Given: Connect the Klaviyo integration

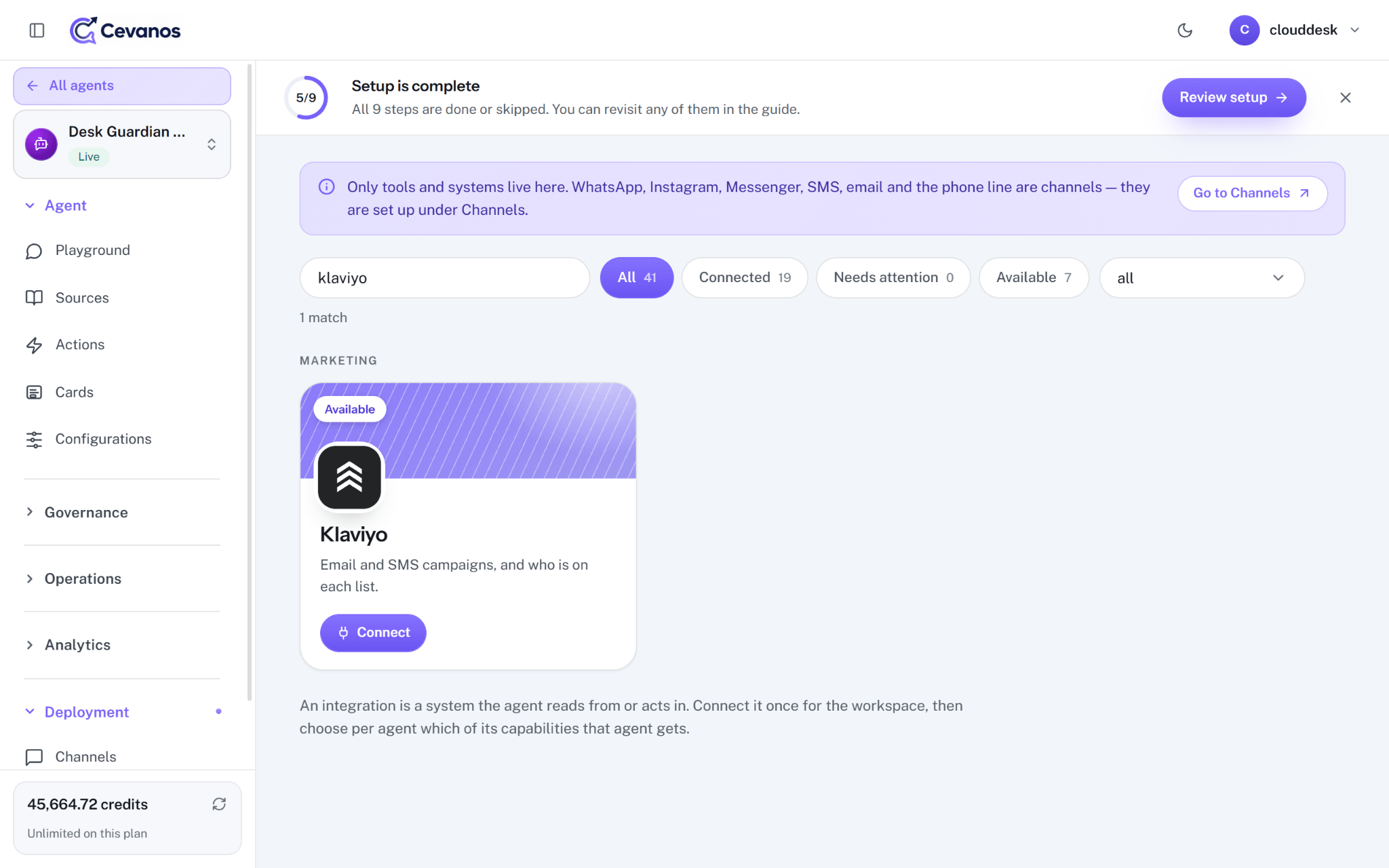Looking at the screenshot, I should 373,633.
